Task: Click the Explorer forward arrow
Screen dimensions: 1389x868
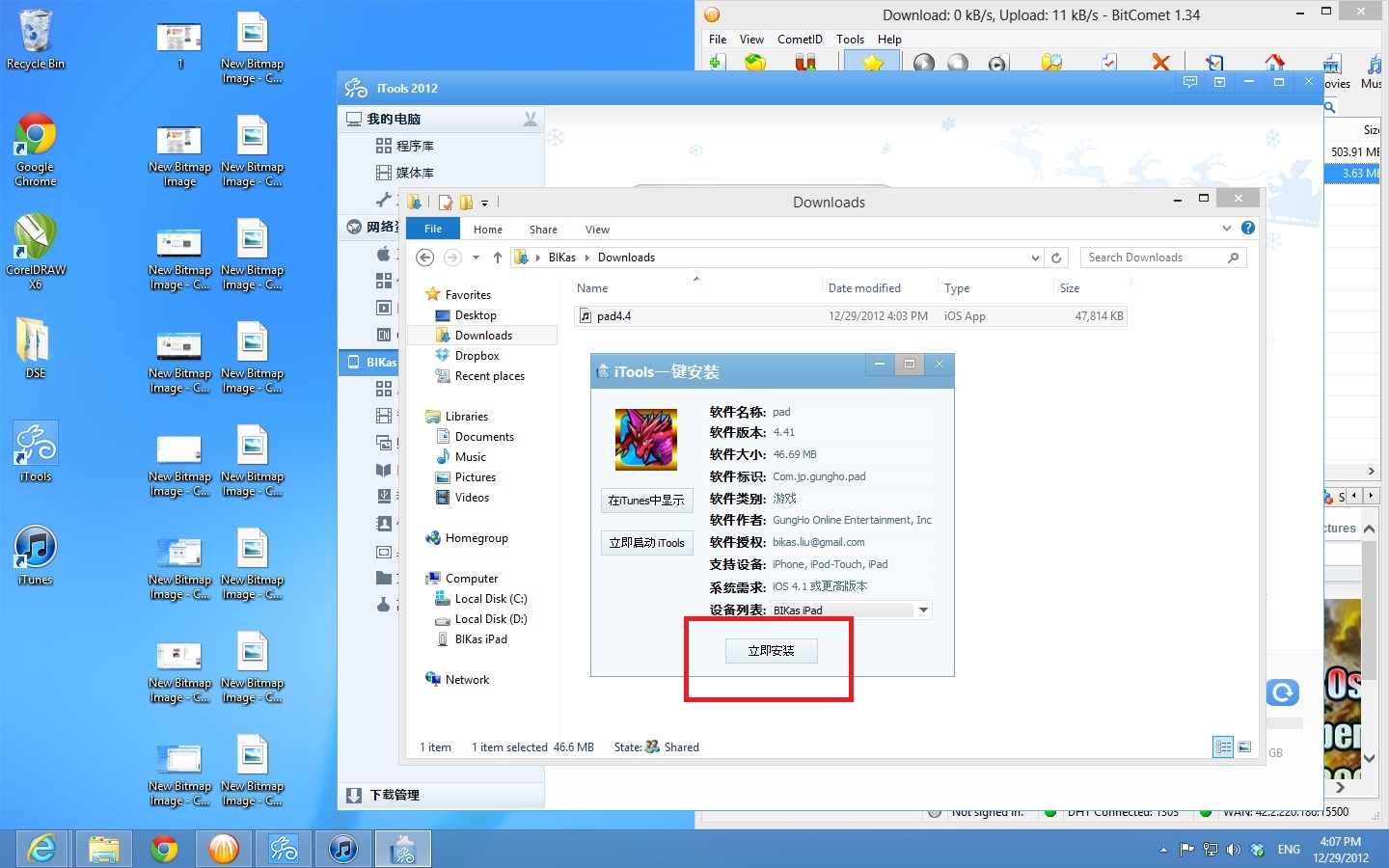Action: pyautogui.click(x=452, y=258)
